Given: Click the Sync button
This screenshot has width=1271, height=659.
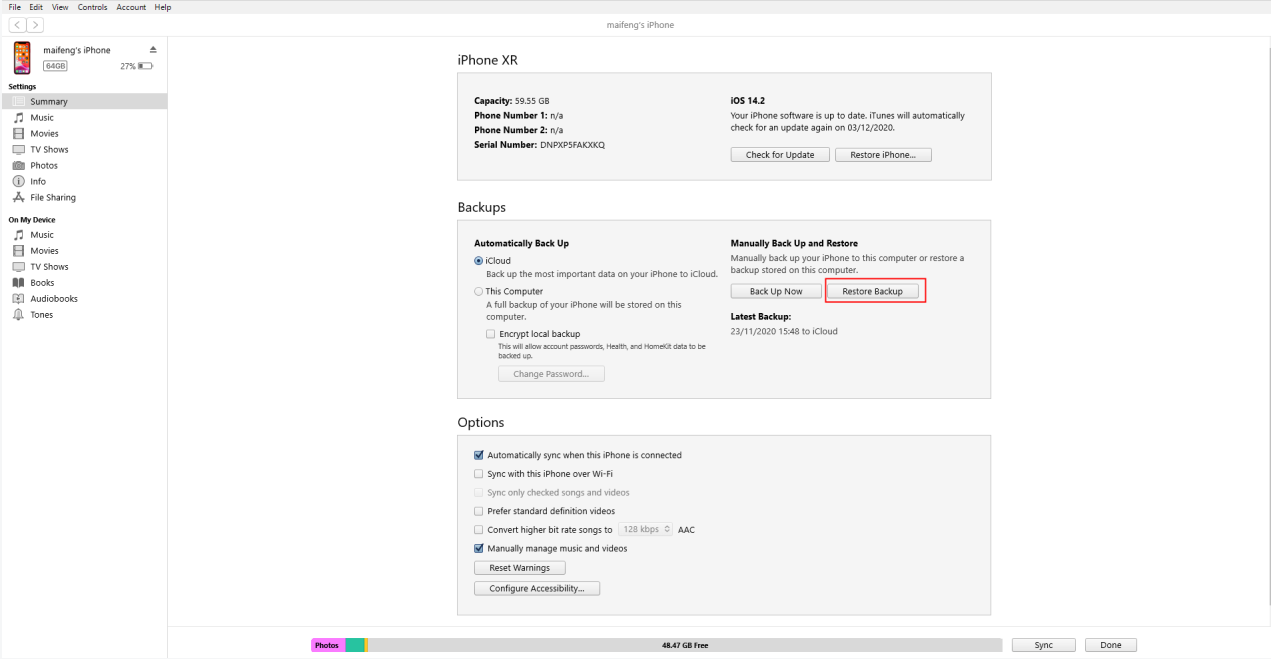Looking at the screenshot, I should pos(1043,645).
